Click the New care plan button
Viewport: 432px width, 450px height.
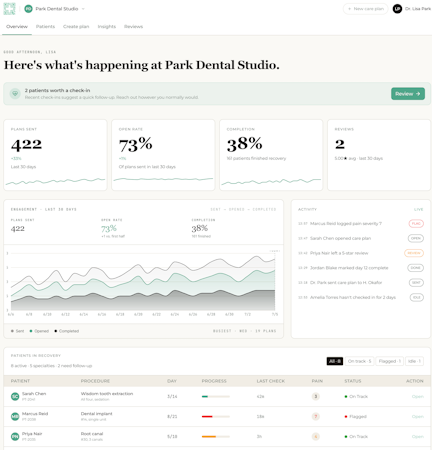pyautogui.click(x=365, y=9)
